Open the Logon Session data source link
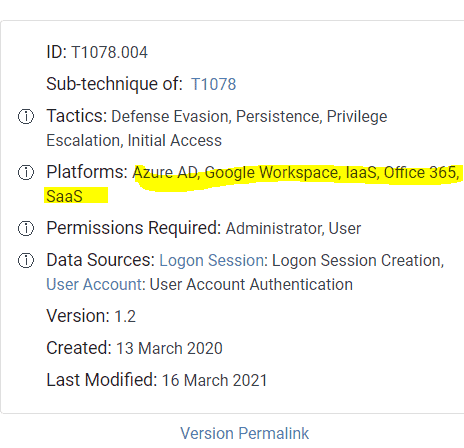This screenshot has width=464, height=448. tap(212, 260)
